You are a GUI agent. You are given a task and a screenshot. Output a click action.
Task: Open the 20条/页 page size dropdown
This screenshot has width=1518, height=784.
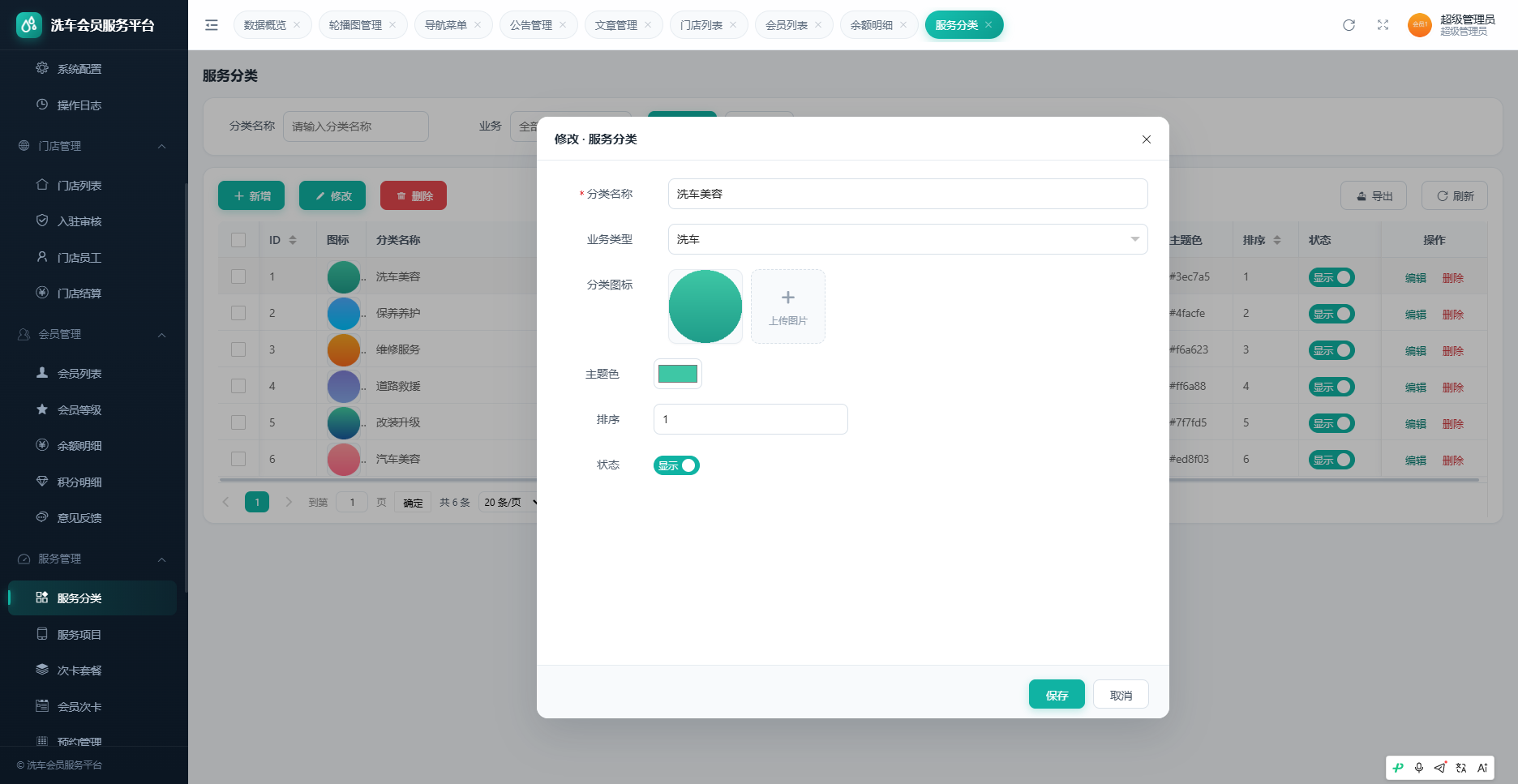point(510,503)
